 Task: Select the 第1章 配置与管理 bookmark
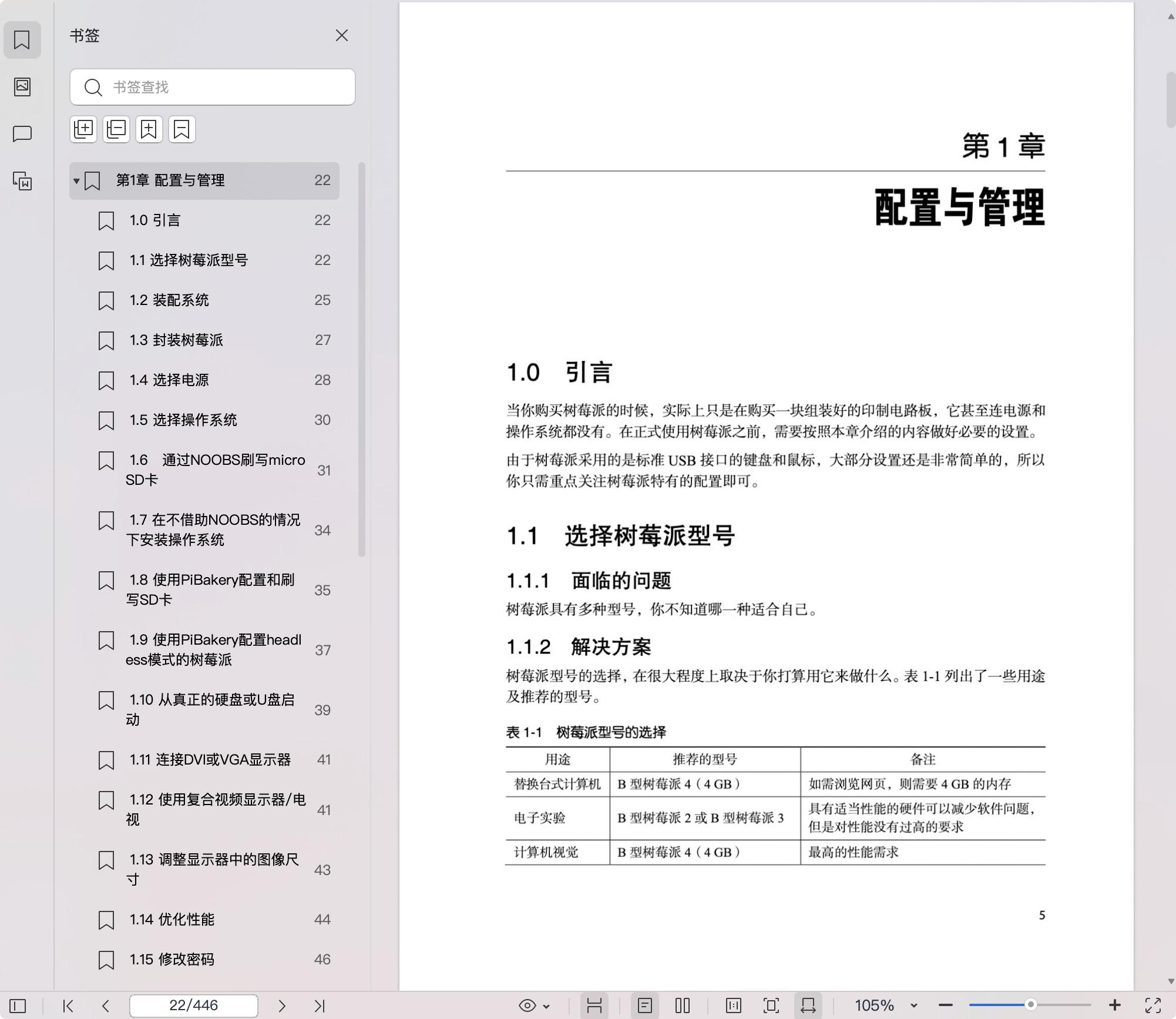pos(204,180)
